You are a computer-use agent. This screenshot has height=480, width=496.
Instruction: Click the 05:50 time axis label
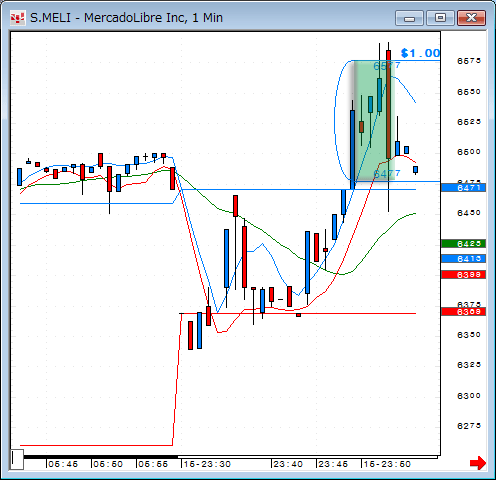point(108,464)
